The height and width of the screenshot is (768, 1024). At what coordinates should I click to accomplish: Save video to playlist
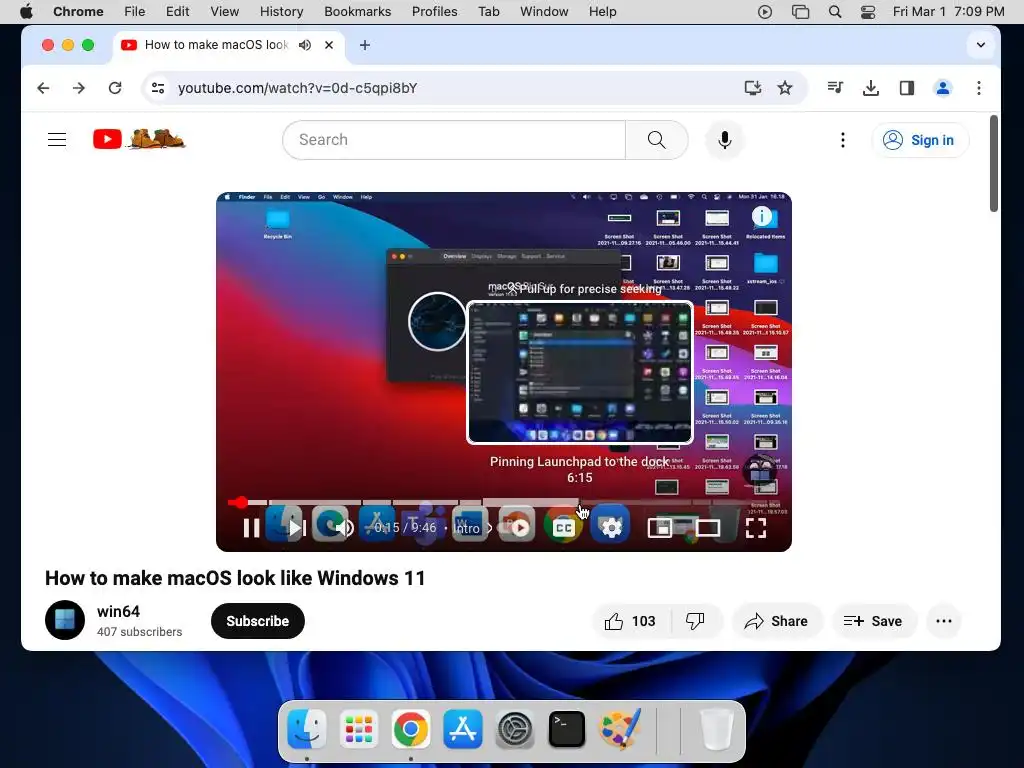873,621
